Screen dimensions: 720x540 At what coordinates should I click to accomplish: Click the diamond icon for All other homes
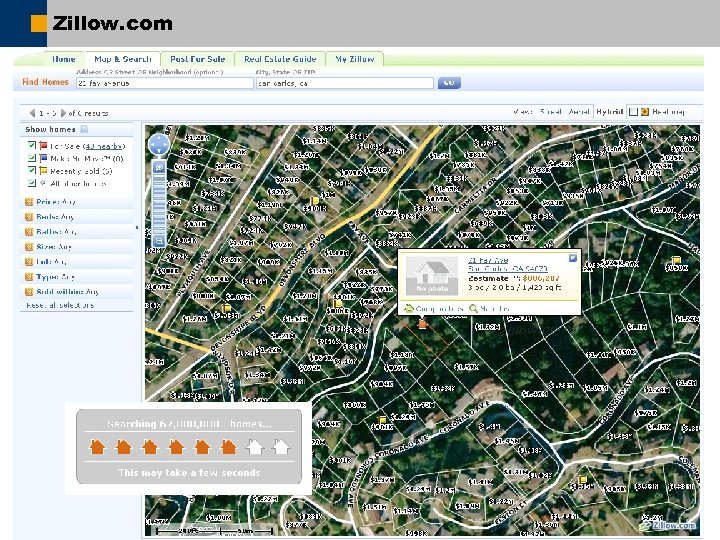(x=43, y=183)
